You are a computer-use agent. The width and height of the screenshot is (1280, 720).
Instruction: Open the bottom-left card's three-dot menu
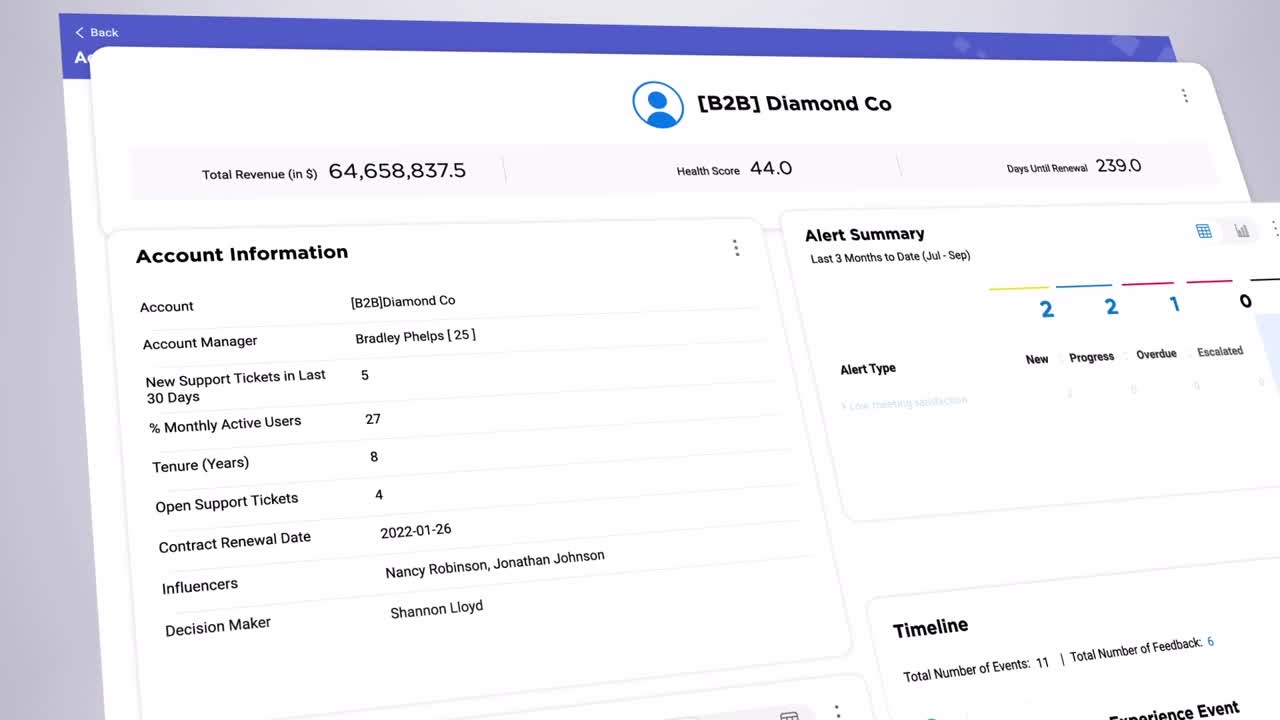coord(837,711)
